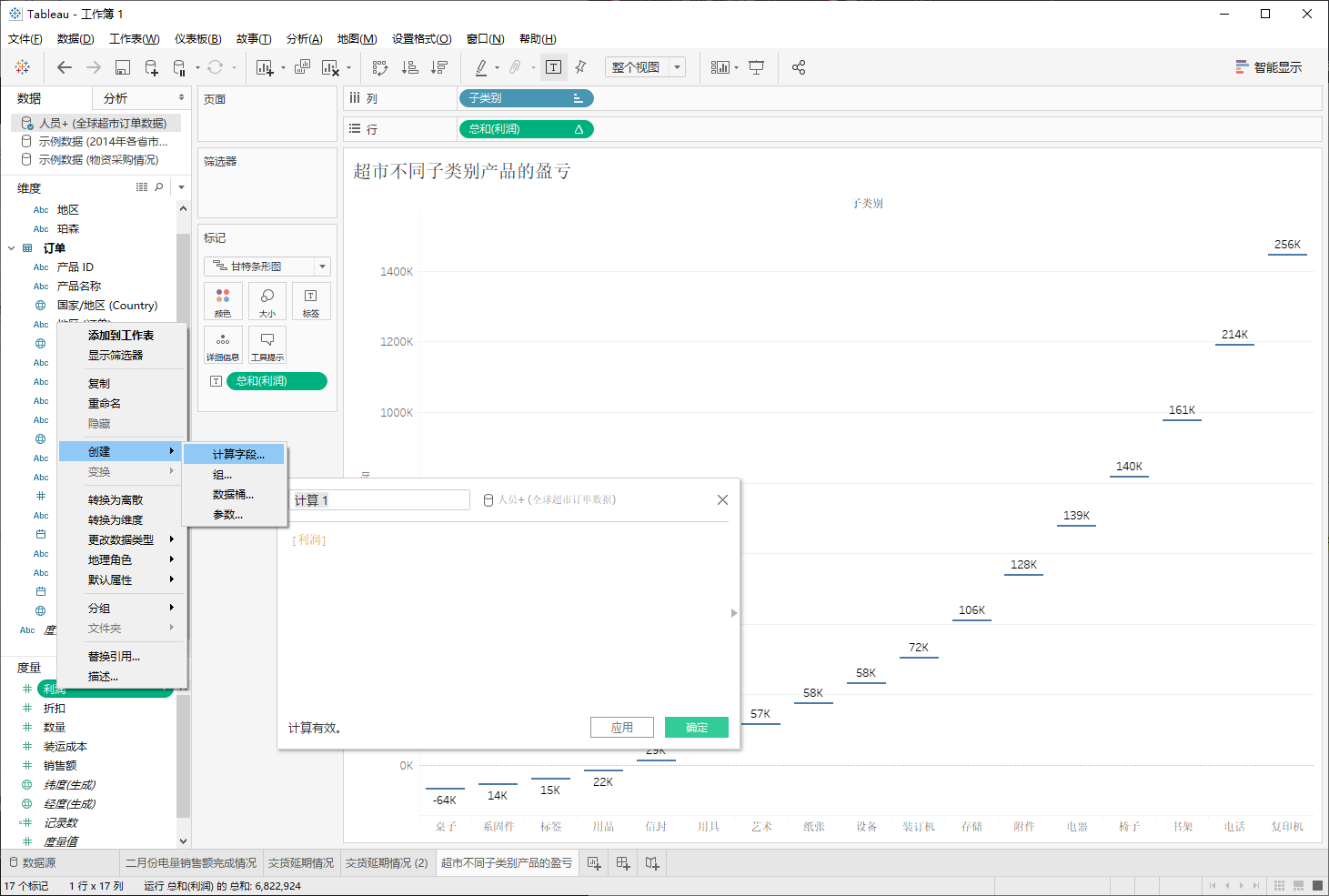Close the calculated field dialog
The image size is (1329, 896).
[722, 500]
